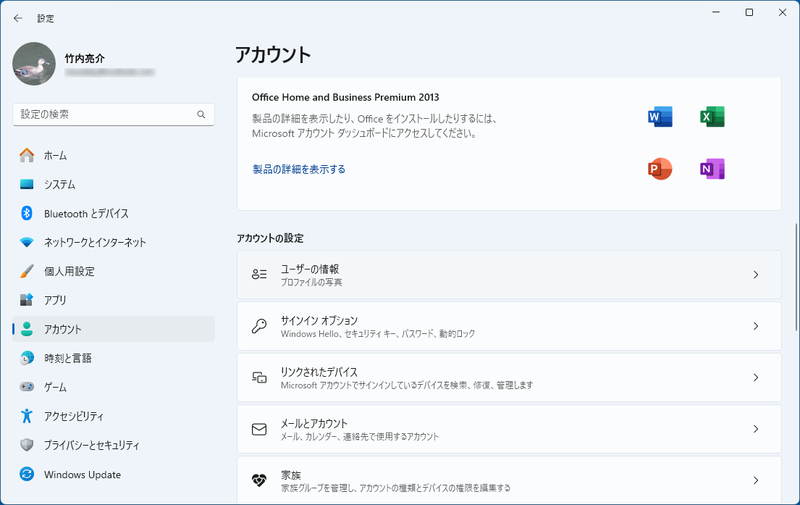Screen dimensions: 800x505
Task: Click the 個人用設定 paintbrush icon
Action: pyautogui.click(x=27, y=271)
